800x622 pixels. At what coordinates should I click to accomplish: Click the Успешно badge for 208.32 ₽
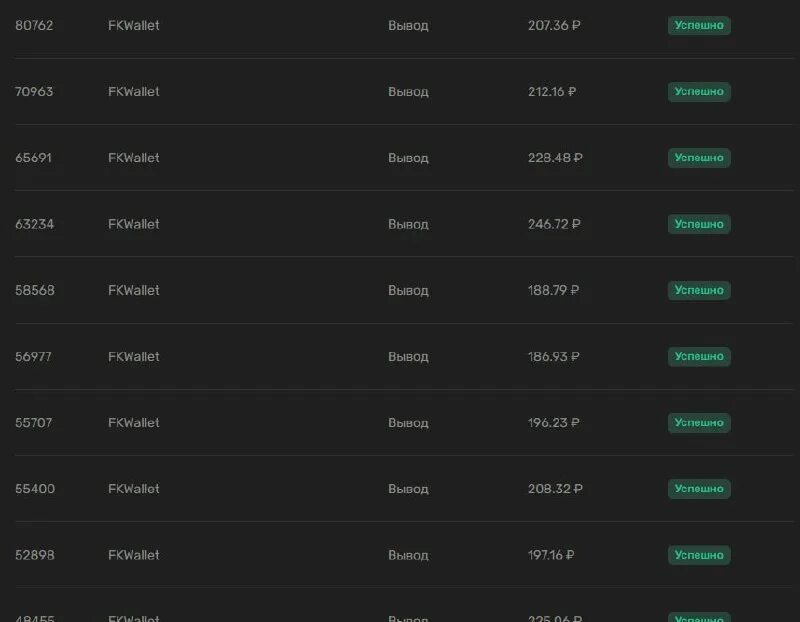tap(699, 489)
